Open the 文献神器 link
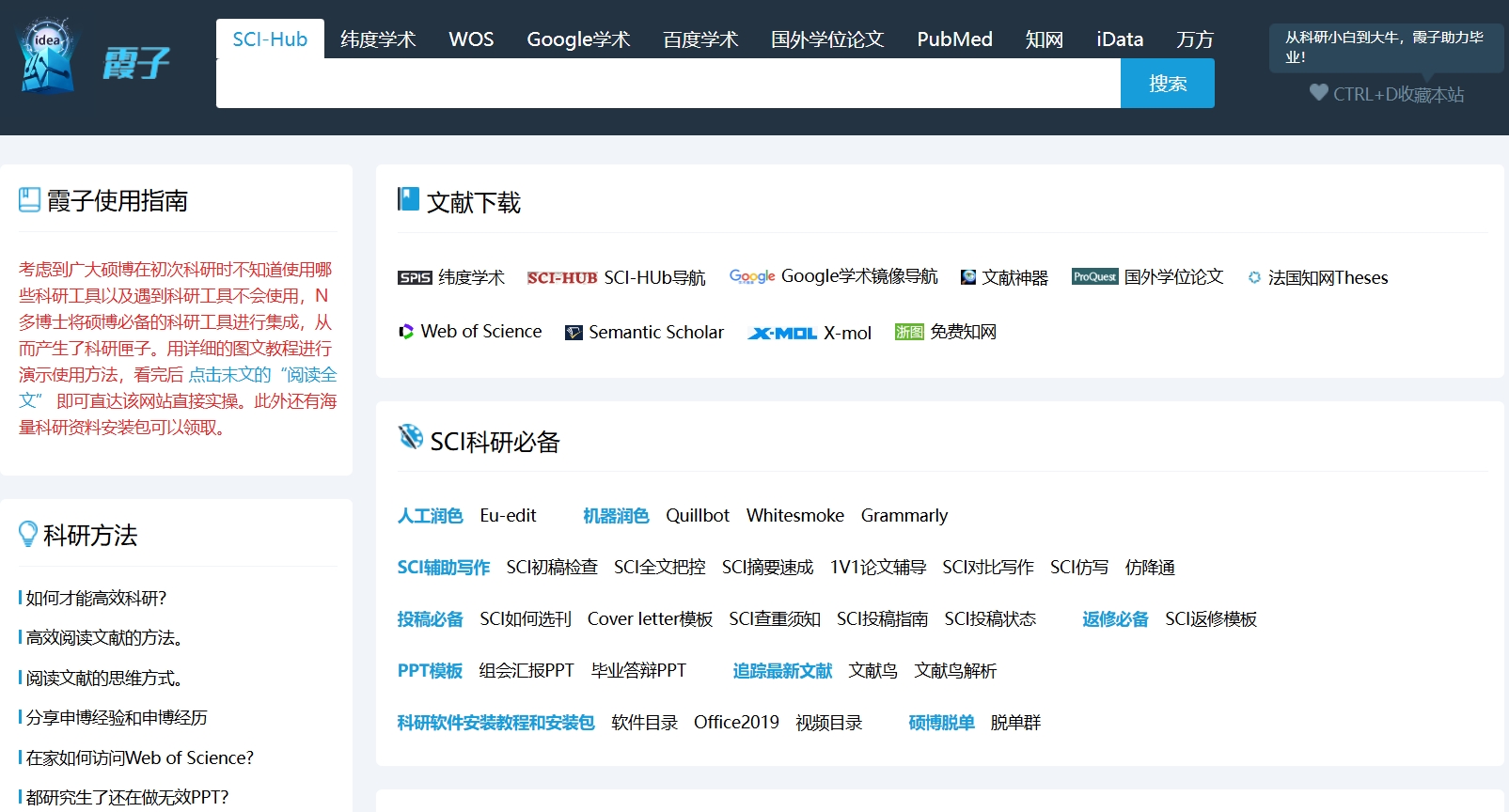Viewport: 1509px width, 812px height. 1015,277
